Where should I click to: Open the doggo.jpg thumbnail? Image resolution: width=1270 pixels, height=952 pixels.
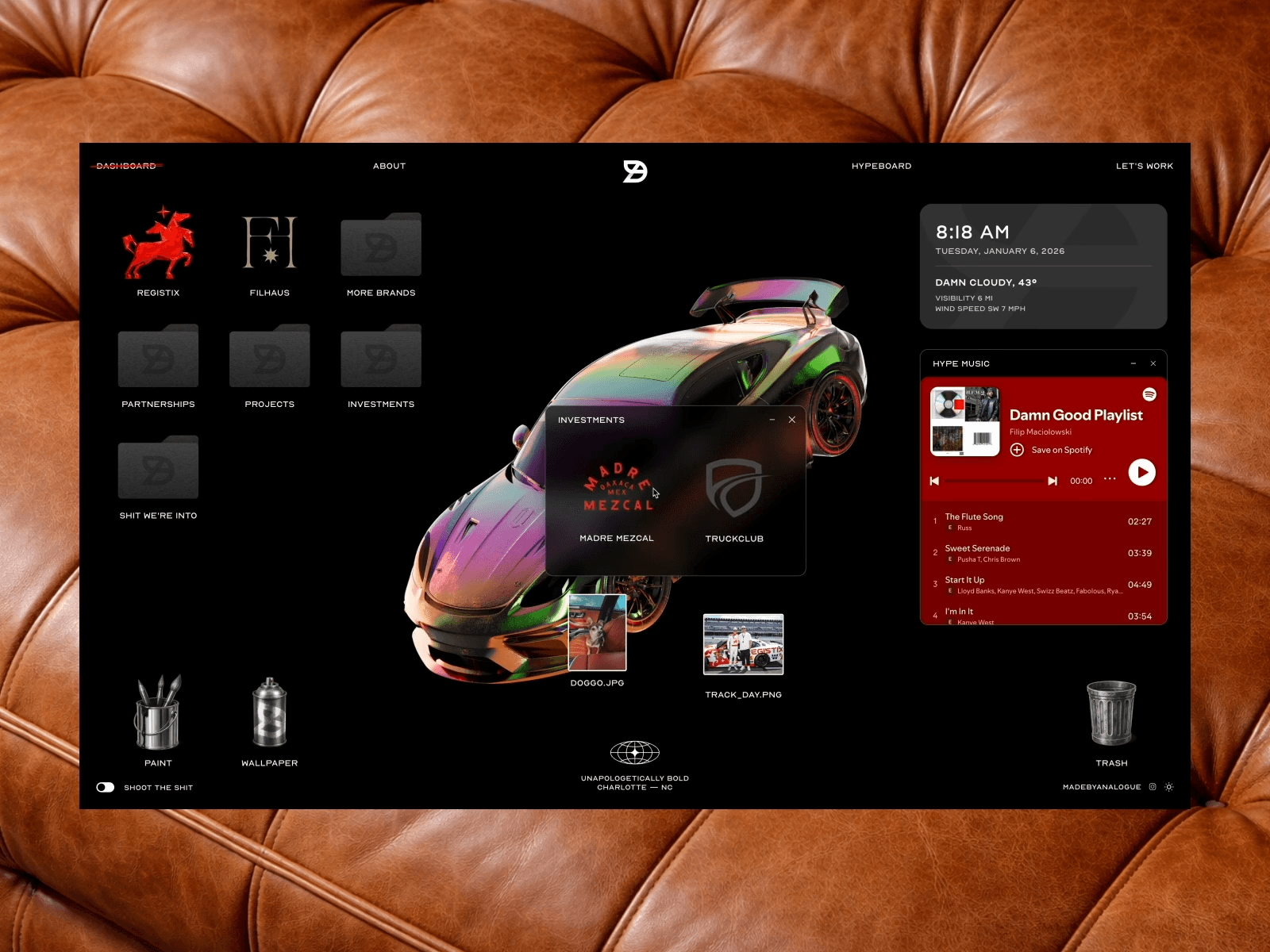598,632
